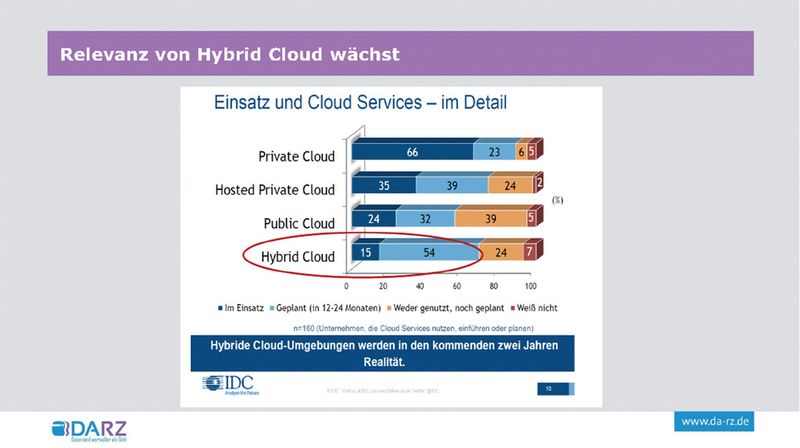The image size is (800, 448).
Task: Click the Public Cloud bar segment 39
Action: point(490,219)
